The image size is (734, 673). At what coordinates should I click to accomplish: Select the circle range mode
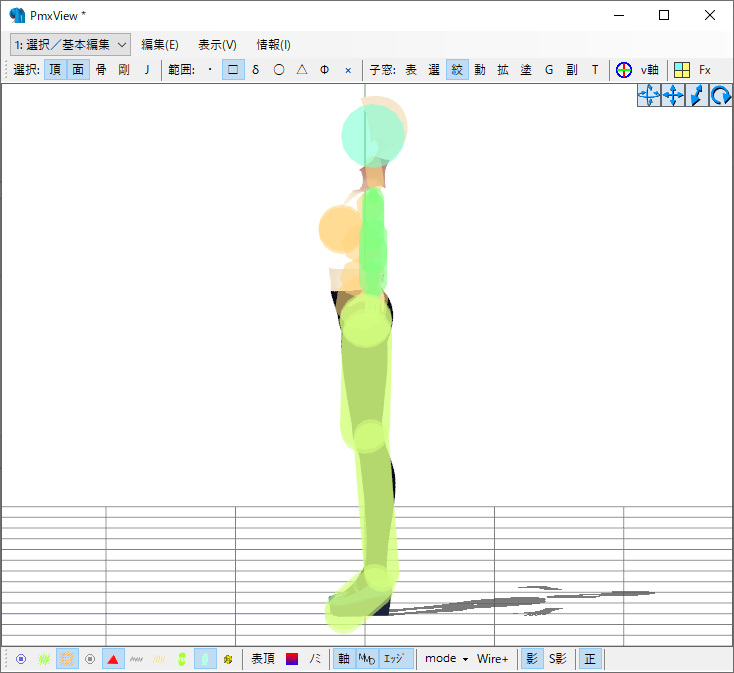(279, 70)
